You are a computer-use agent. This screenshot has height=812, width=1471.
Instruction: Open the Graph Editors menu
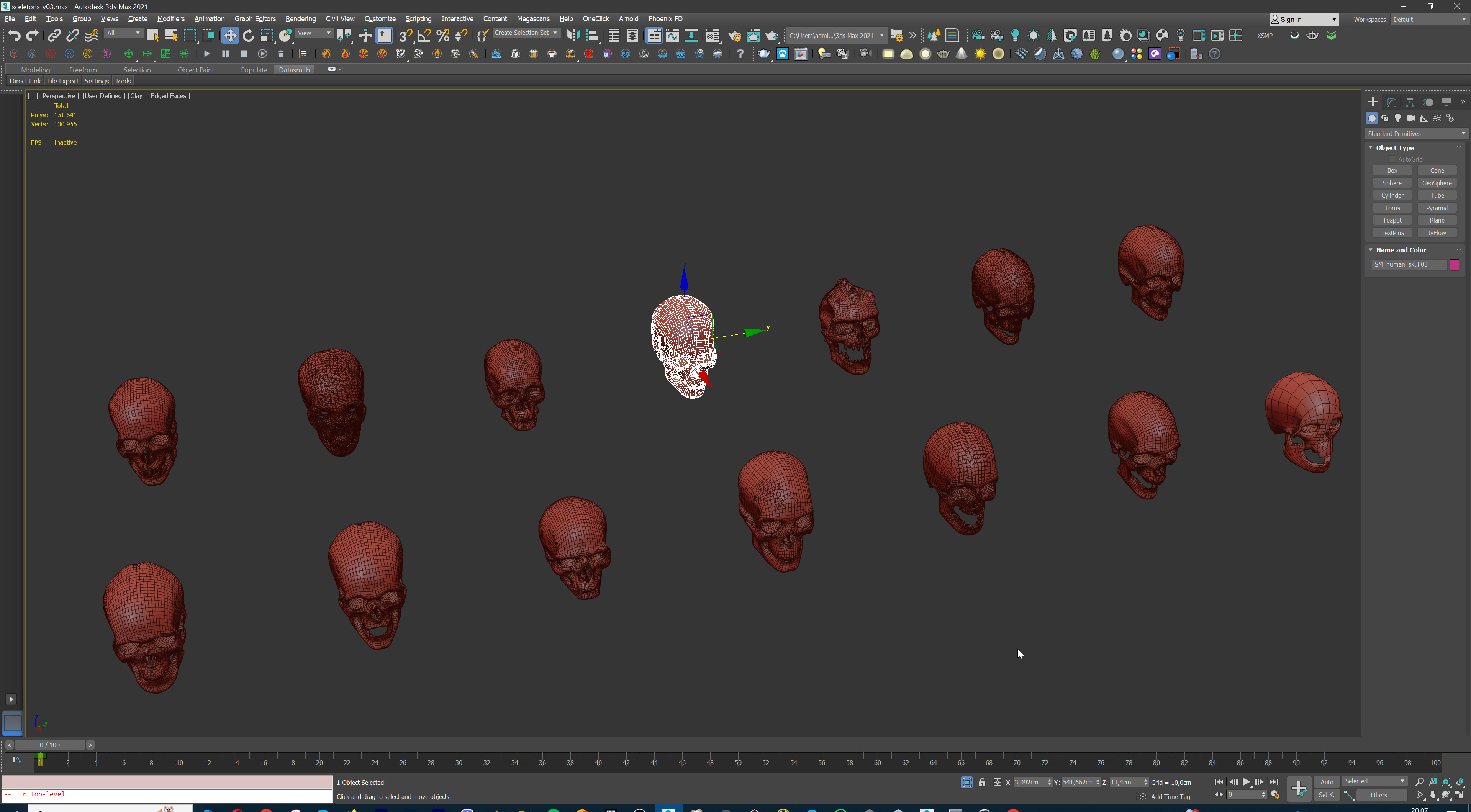click(255, 19)
